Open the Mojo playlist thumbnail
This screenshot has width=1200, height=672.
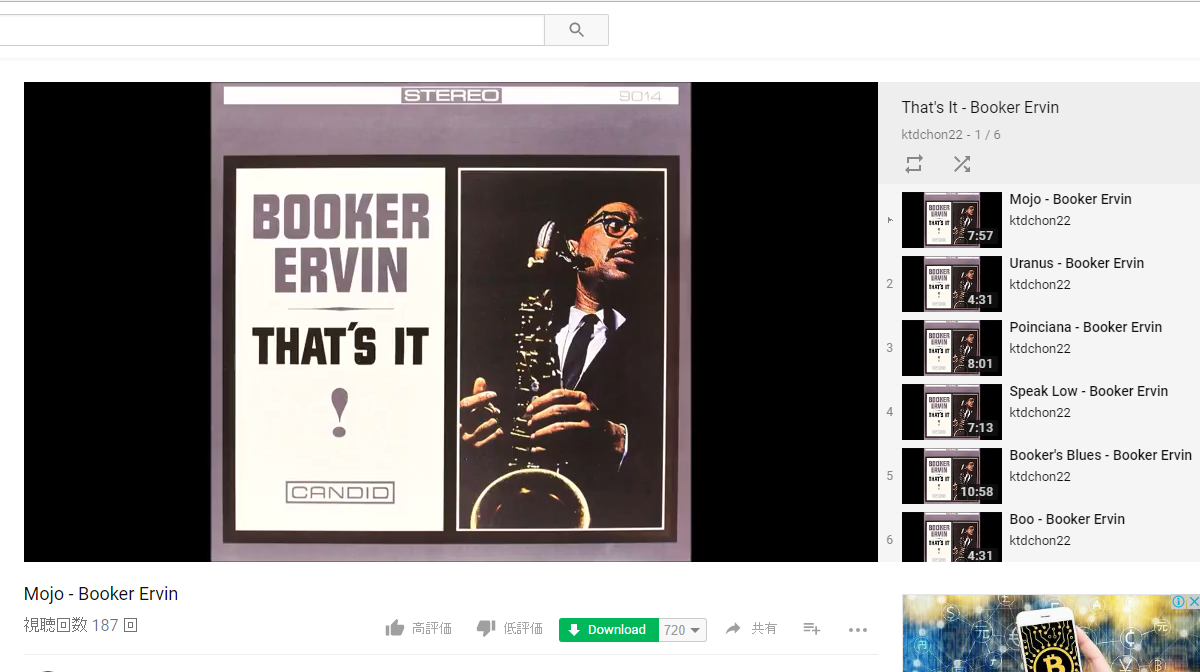[952, 220]
